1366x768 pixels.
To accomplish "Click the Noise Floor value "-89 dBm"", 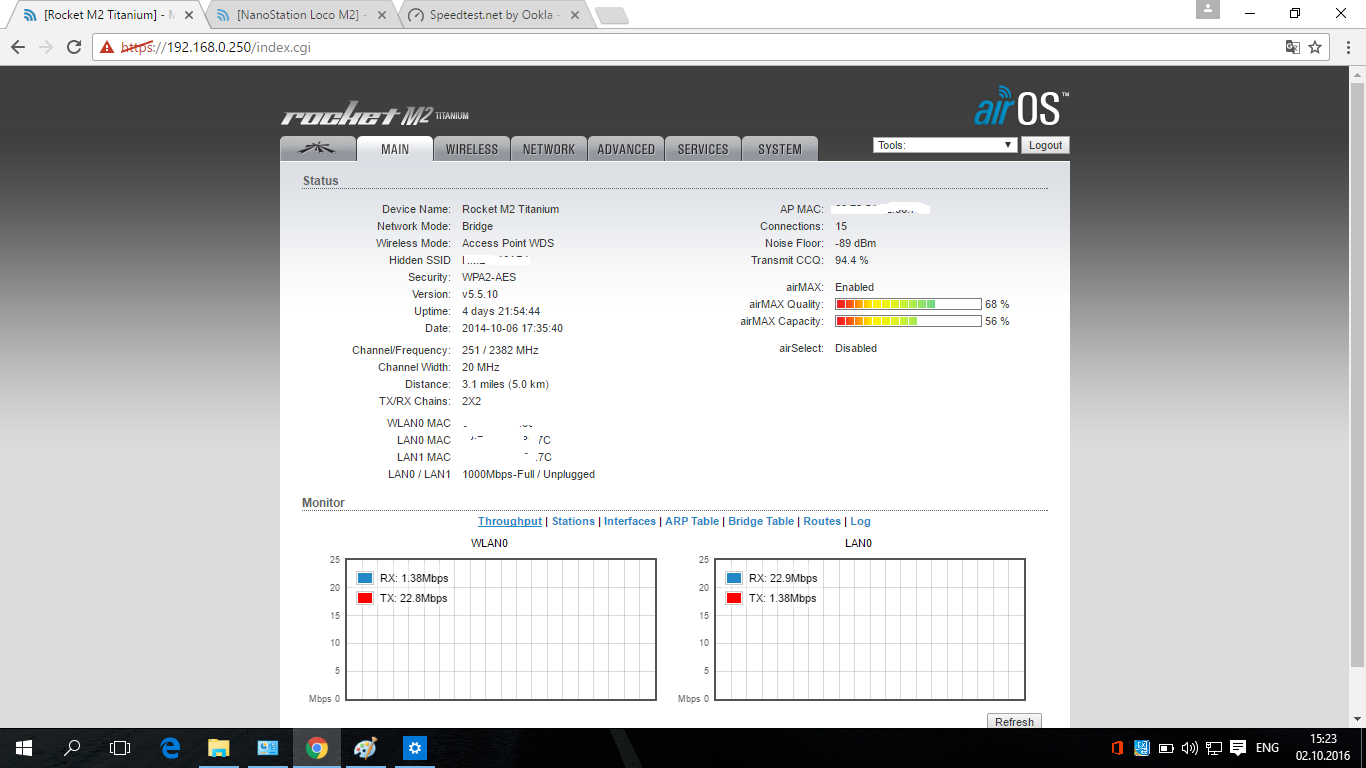I will click(856, 243).
